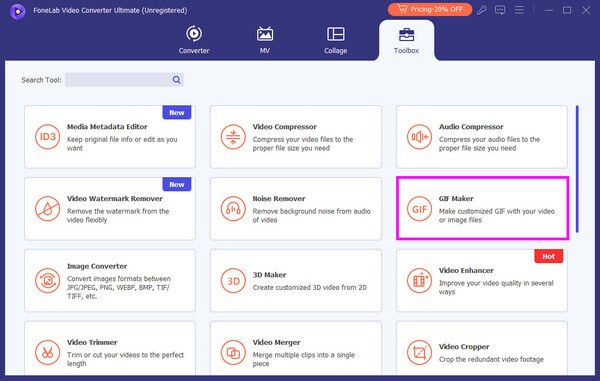Click 'Compress your video files' description
Viewport: 600px width, 381px height.
pyautogui.click(x=303, y=143)
